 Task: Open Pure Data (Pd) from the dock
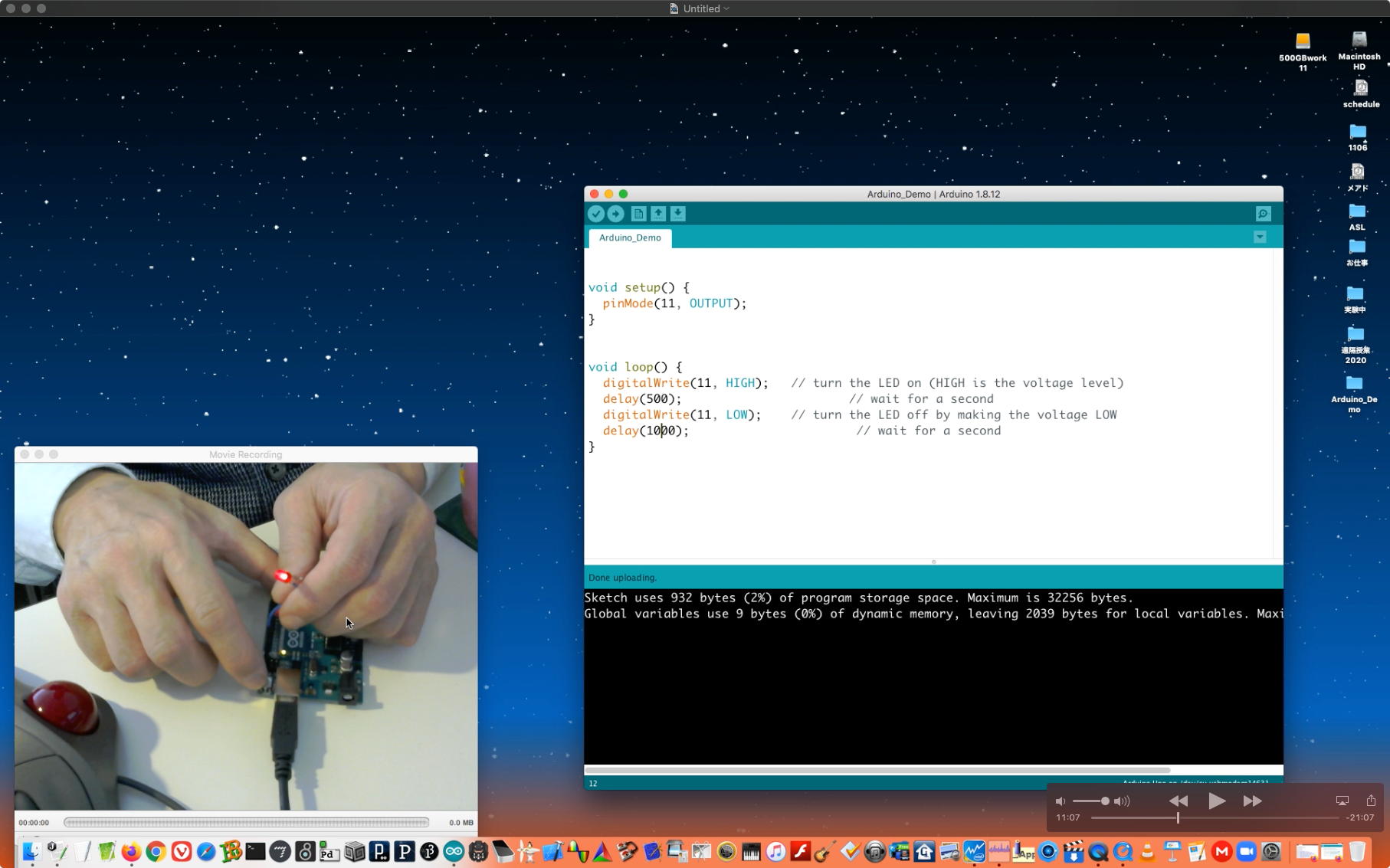[x=329, y=851]
